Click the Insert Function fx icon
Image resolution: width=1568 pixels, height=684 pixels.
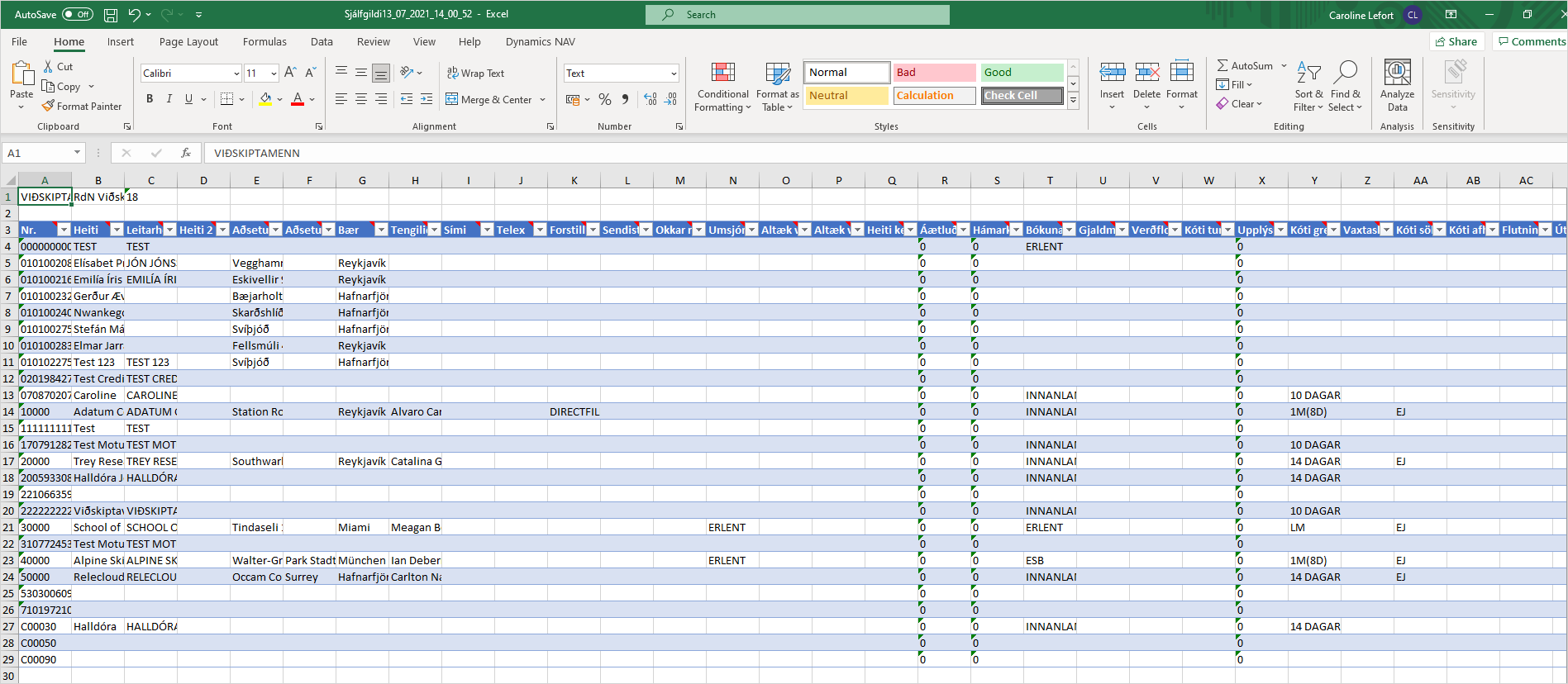point(186,153)
